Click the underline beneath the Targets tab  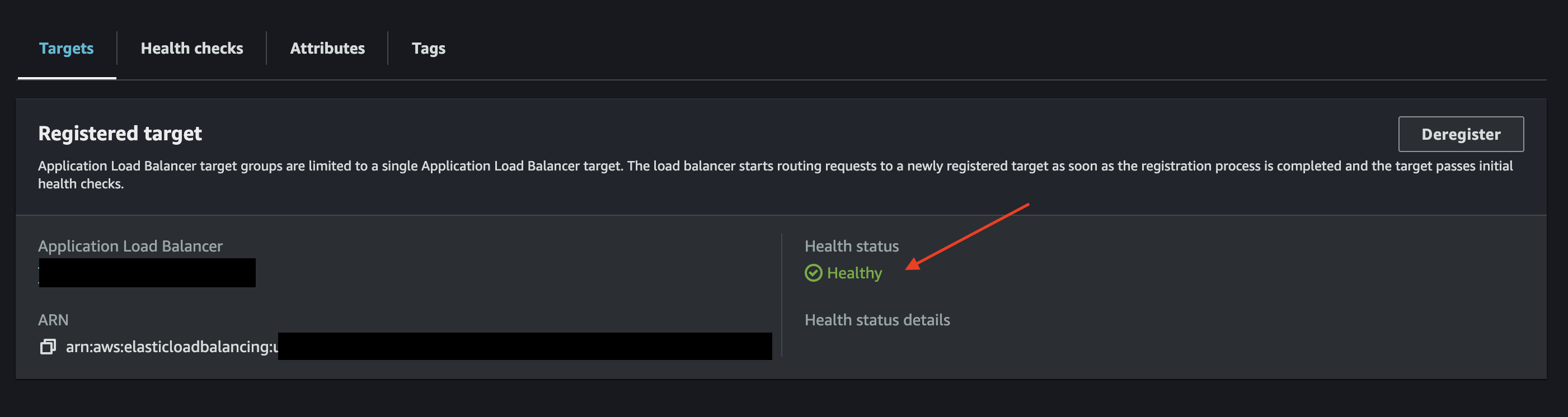(67, 78)
